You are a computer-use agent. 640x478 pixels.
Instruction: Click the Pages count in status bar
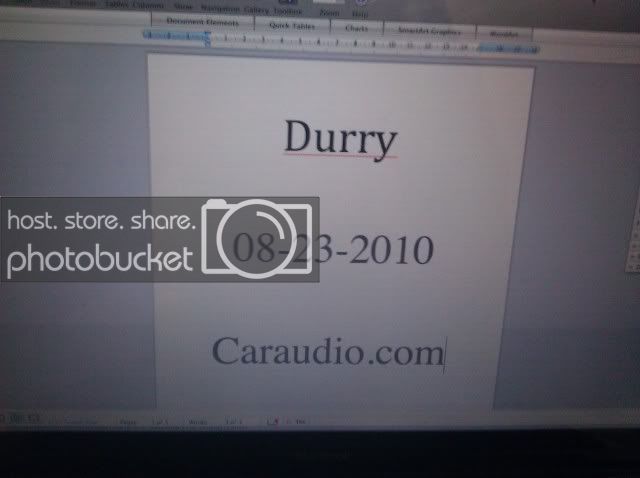[x=143, y=421]
